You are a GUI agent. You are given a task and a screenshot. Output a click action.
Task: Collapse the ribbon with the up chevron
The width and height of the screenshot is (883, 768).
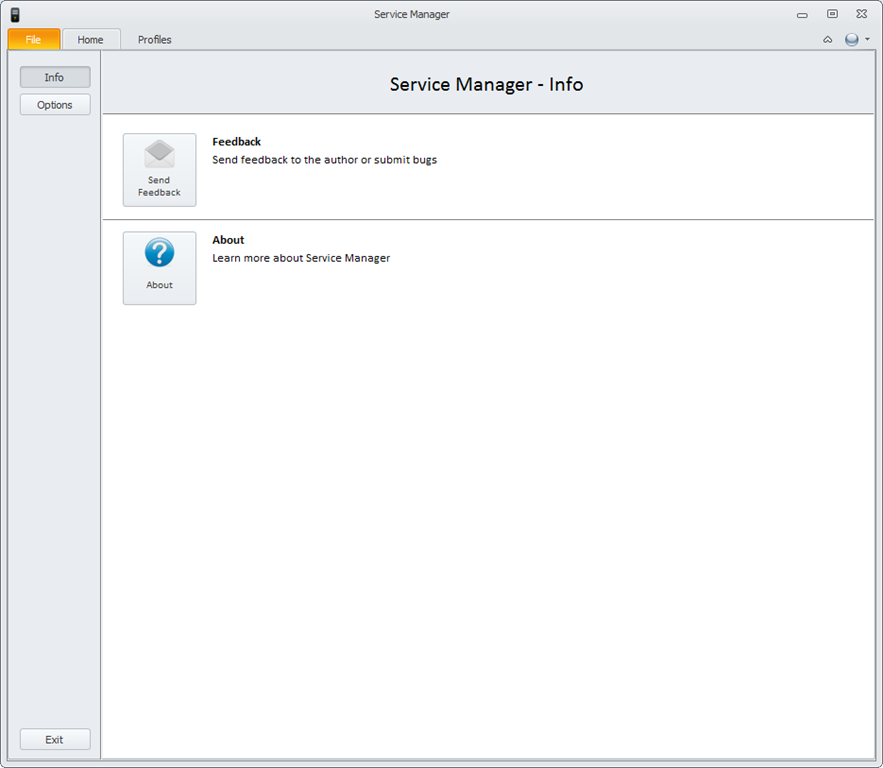(827, 39)
